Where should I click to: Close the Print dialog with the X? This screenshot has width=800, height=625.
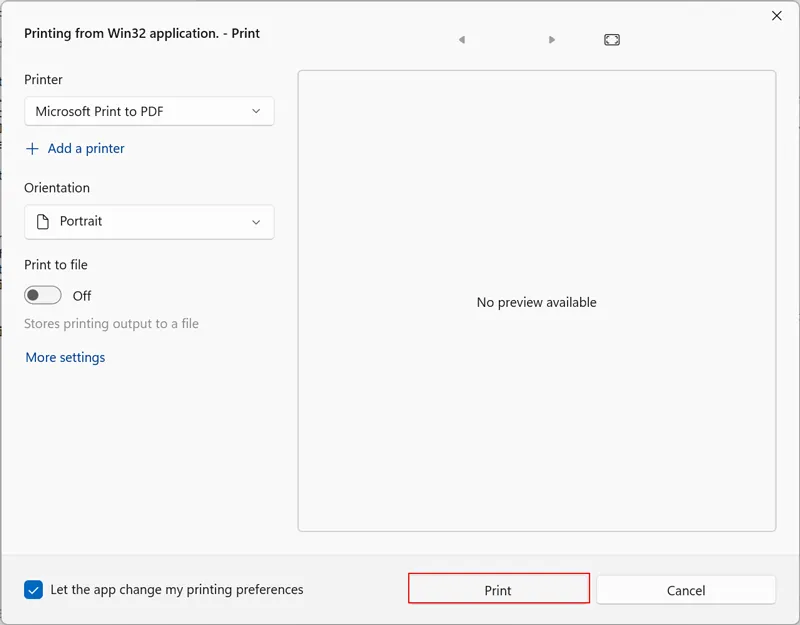(x=777, y=16)
